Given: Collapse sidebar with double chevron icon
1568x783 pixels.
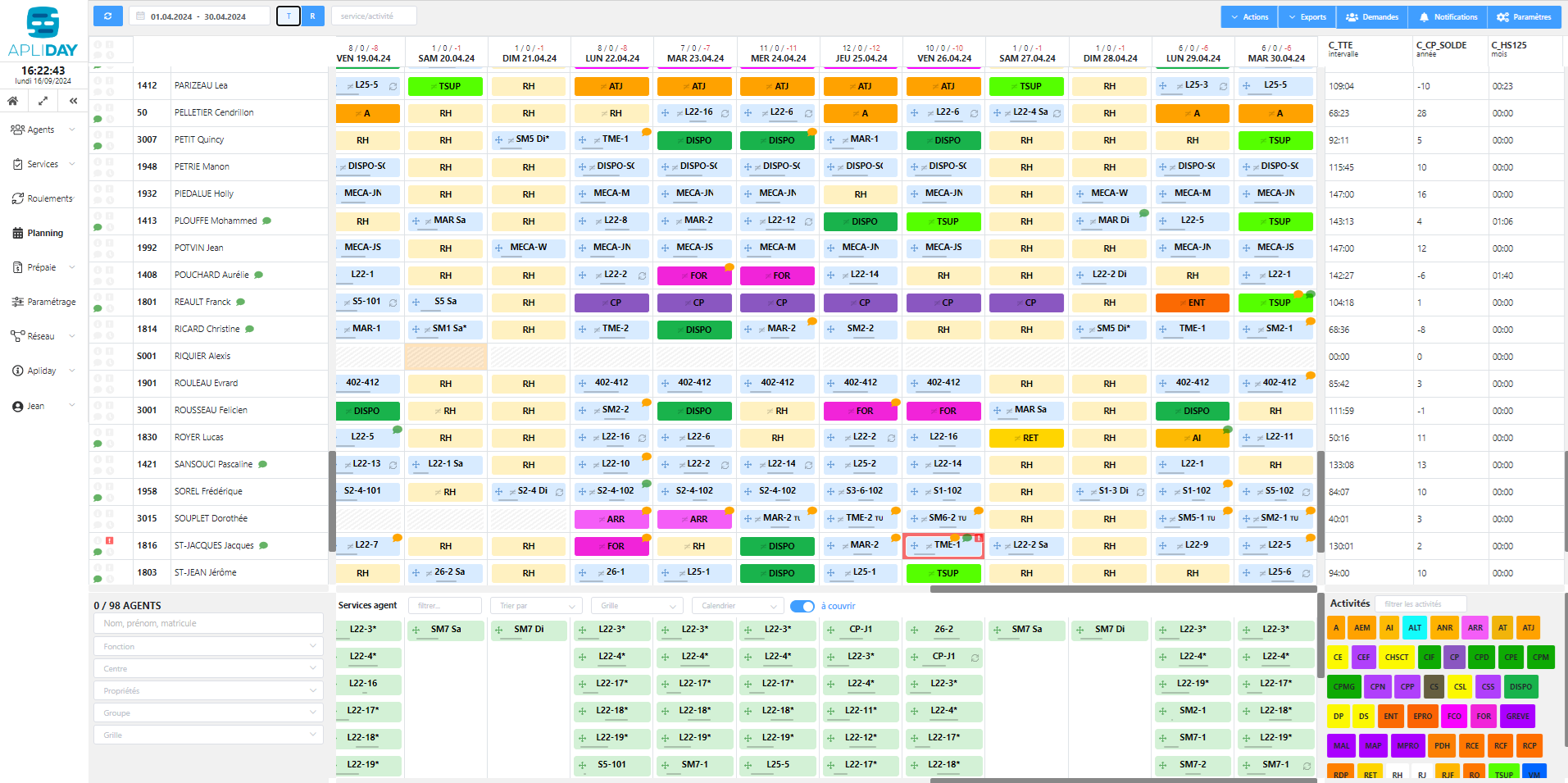Looking at the screenshot, I should [x=73, y=101].
